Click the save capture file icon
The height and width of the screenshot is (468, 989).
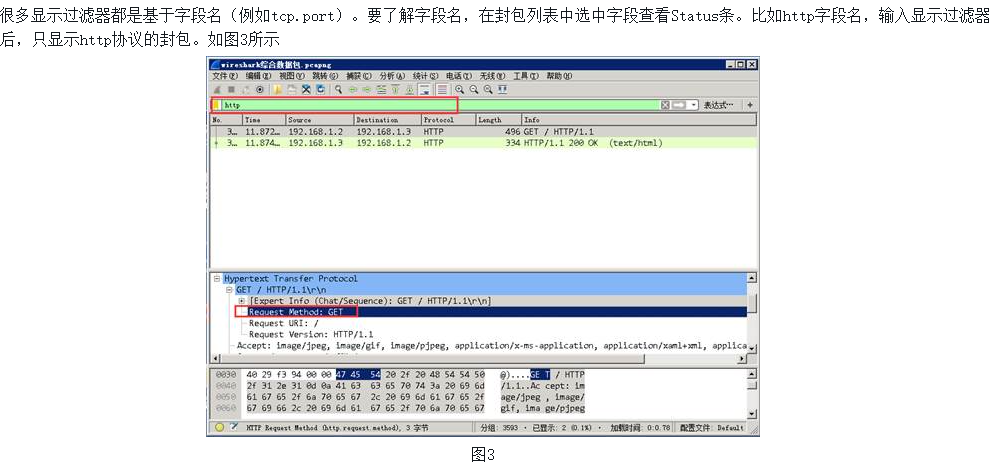(293, 90)
